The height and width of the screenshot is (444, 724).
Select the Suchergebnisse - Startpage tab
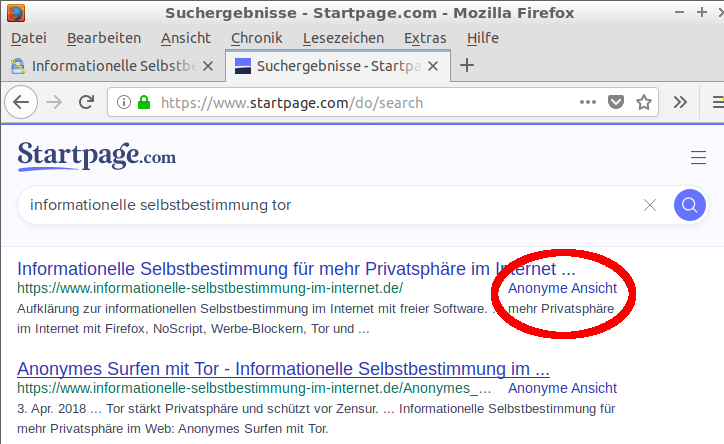[x=338, y=66]
